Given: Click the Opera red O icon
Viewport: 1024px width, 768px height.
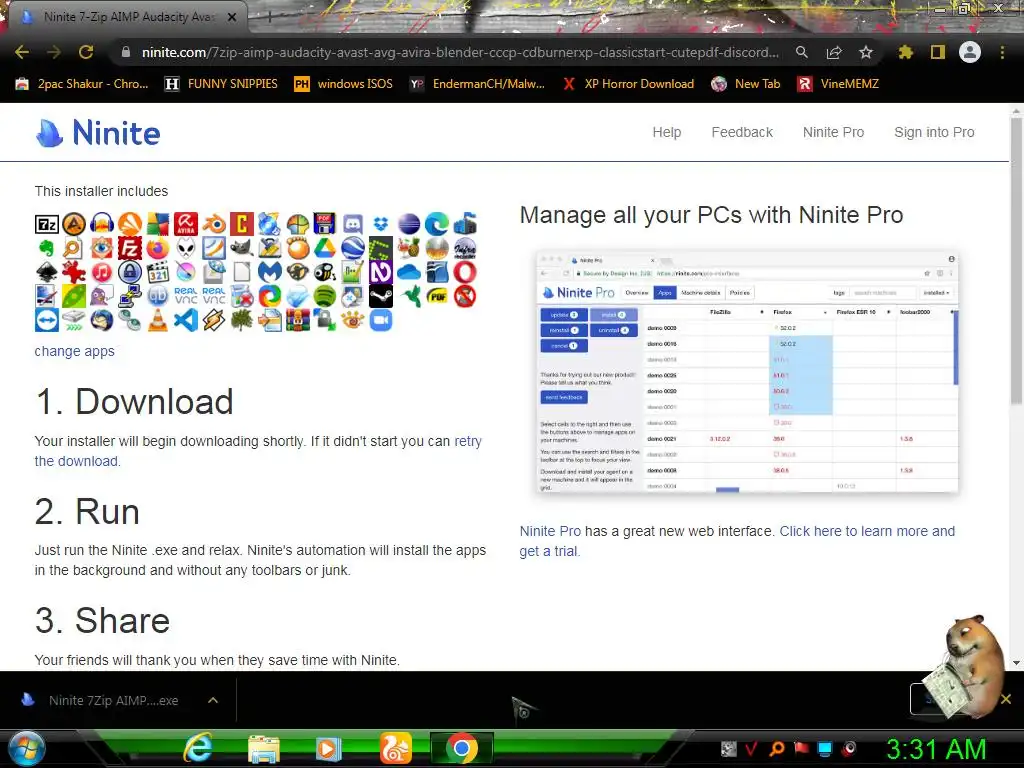Looking at the screenshot, I should (464, 272).
